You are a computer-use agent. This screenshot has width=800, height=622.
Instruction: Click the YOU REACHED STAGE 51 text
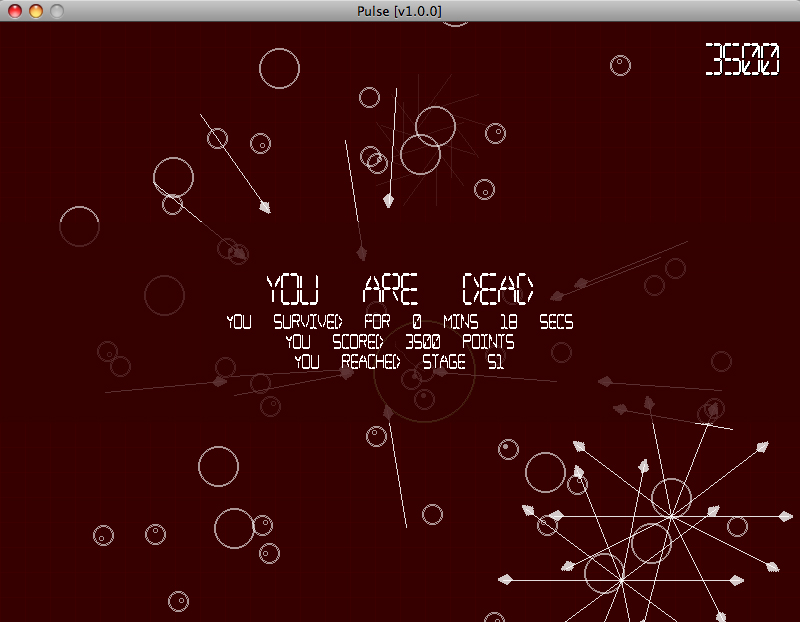point(400,362)
